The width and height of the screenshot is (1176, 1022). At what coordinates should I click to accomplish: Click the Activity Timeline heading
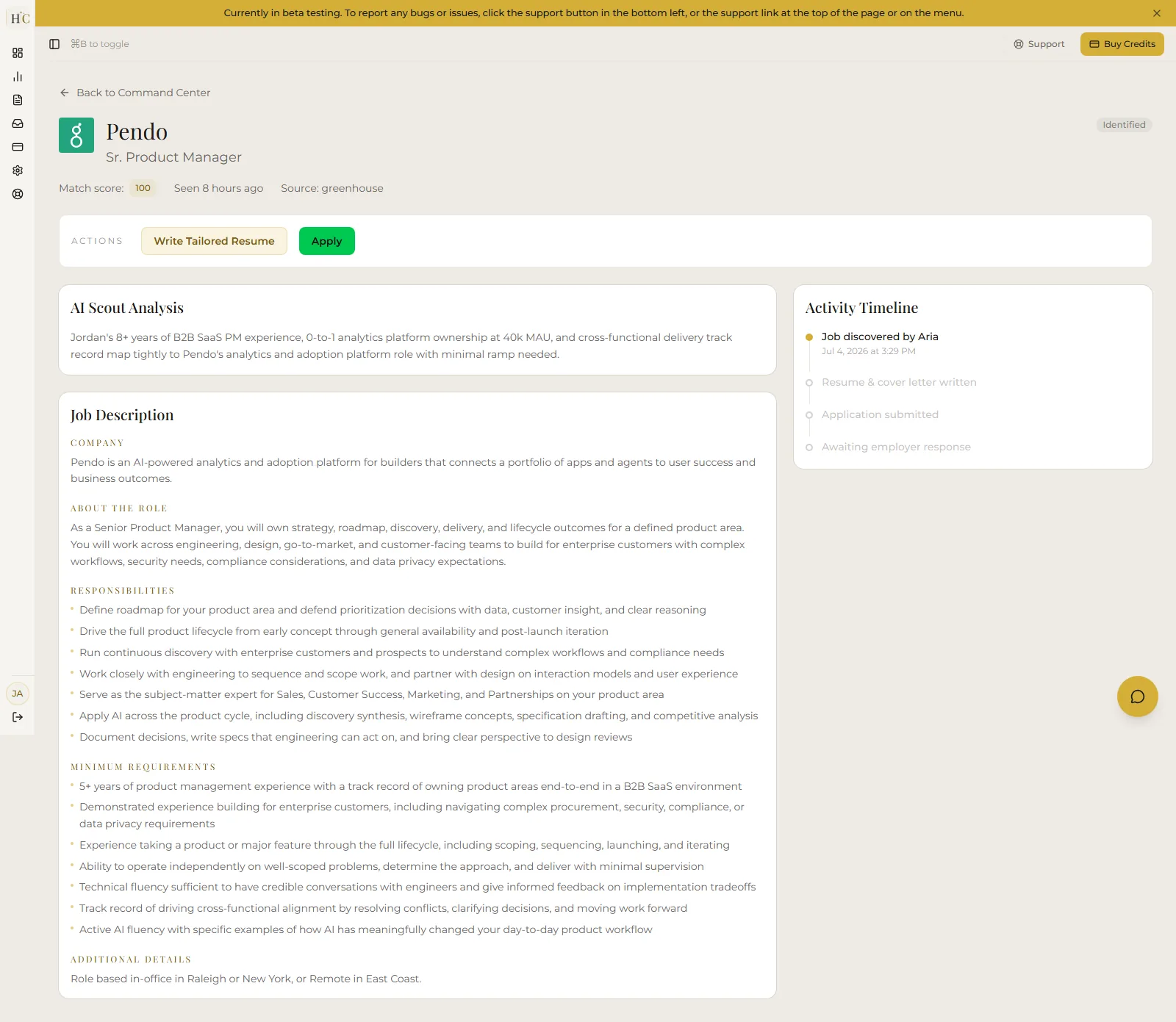[861, 308]
